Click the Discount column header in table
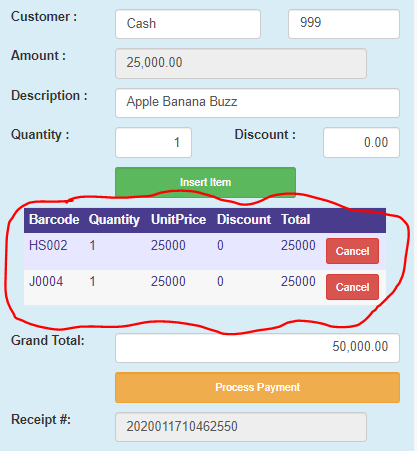Image resolution: width=417 pixels, height=451 pixels. (x=244, y=220)
